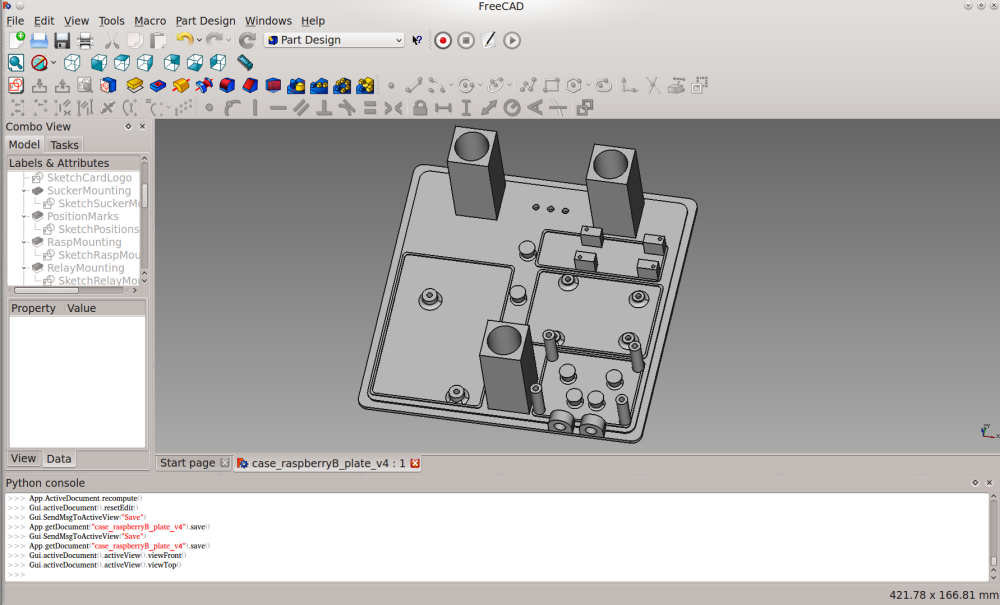Viewport: 1000px width, 605px height.
Task: Open the Part Design menu
Action: [x=205, y=21]
